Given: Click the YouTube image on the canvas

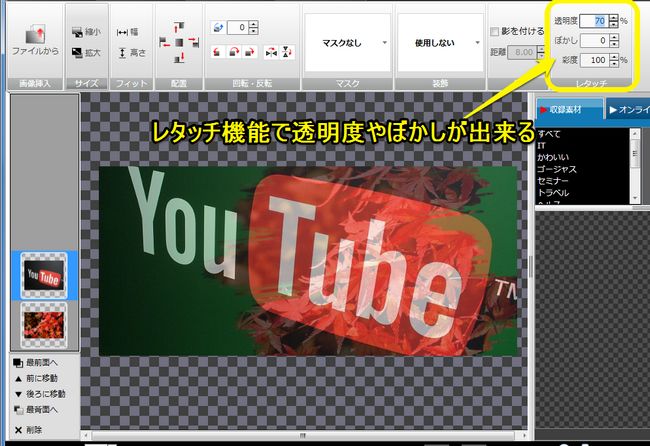Looking at the screenshot, I should coord(308,261).
